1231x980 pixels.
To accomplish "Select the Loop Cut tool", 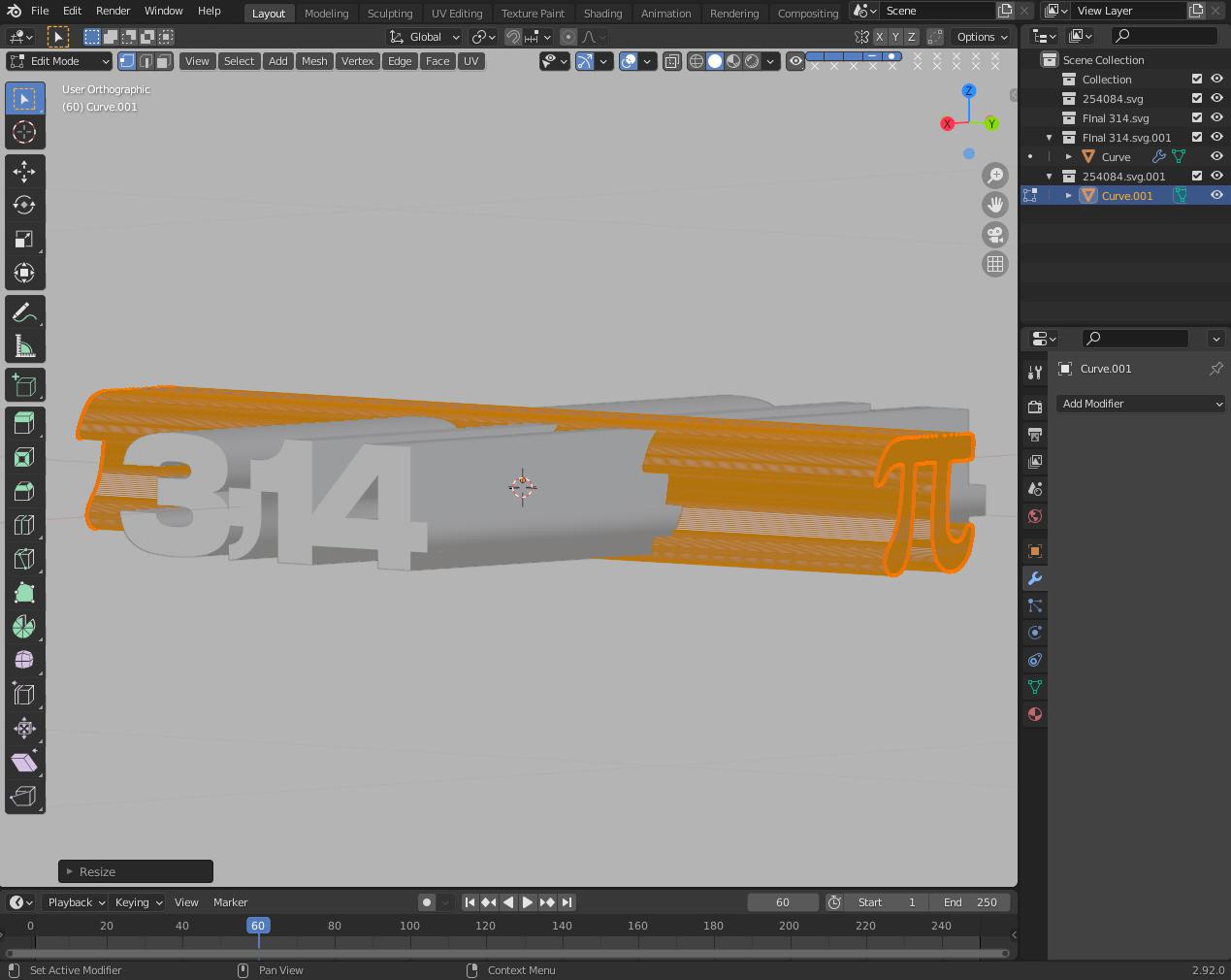I will coord(24,524).
